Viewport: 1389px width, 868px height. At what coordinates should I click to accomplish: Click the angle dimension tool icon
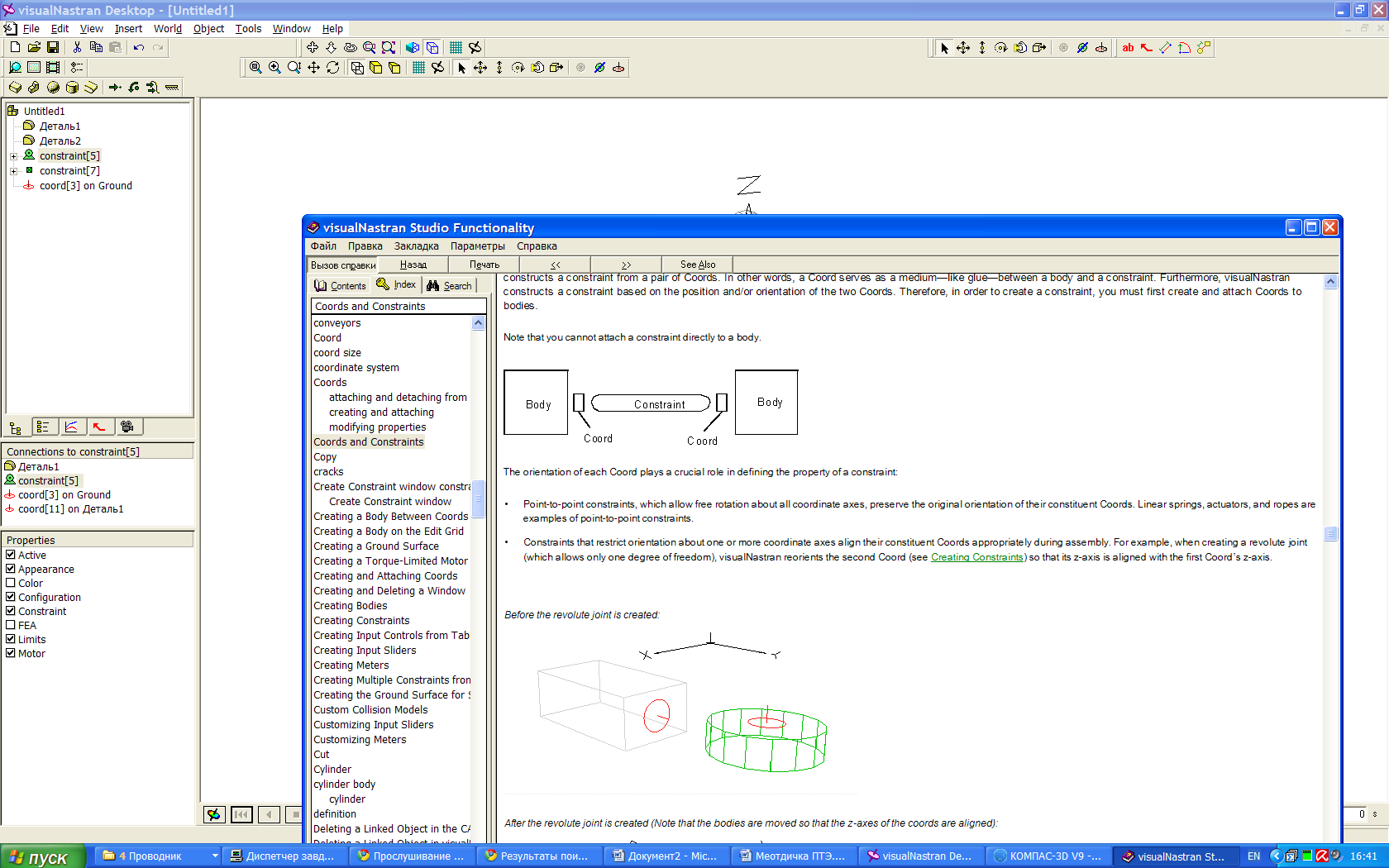click(x=1185, y=47)
